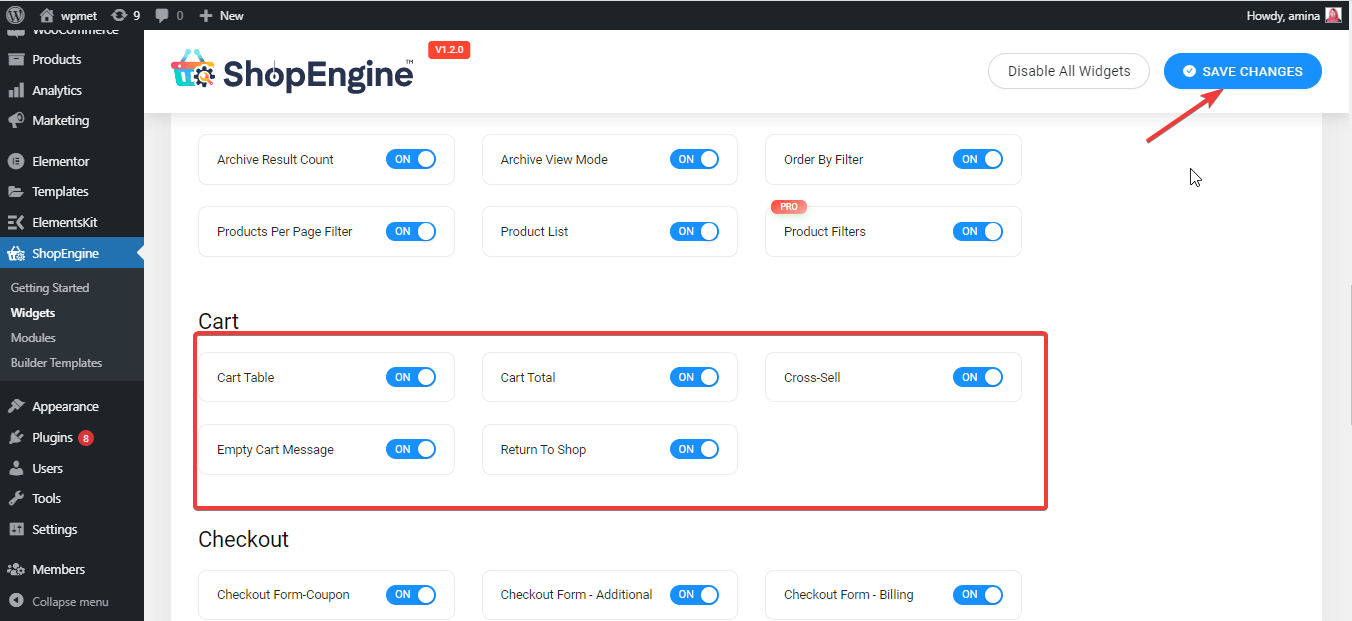
Task: Click the Checkout section heading
Action: pos(243,539)
